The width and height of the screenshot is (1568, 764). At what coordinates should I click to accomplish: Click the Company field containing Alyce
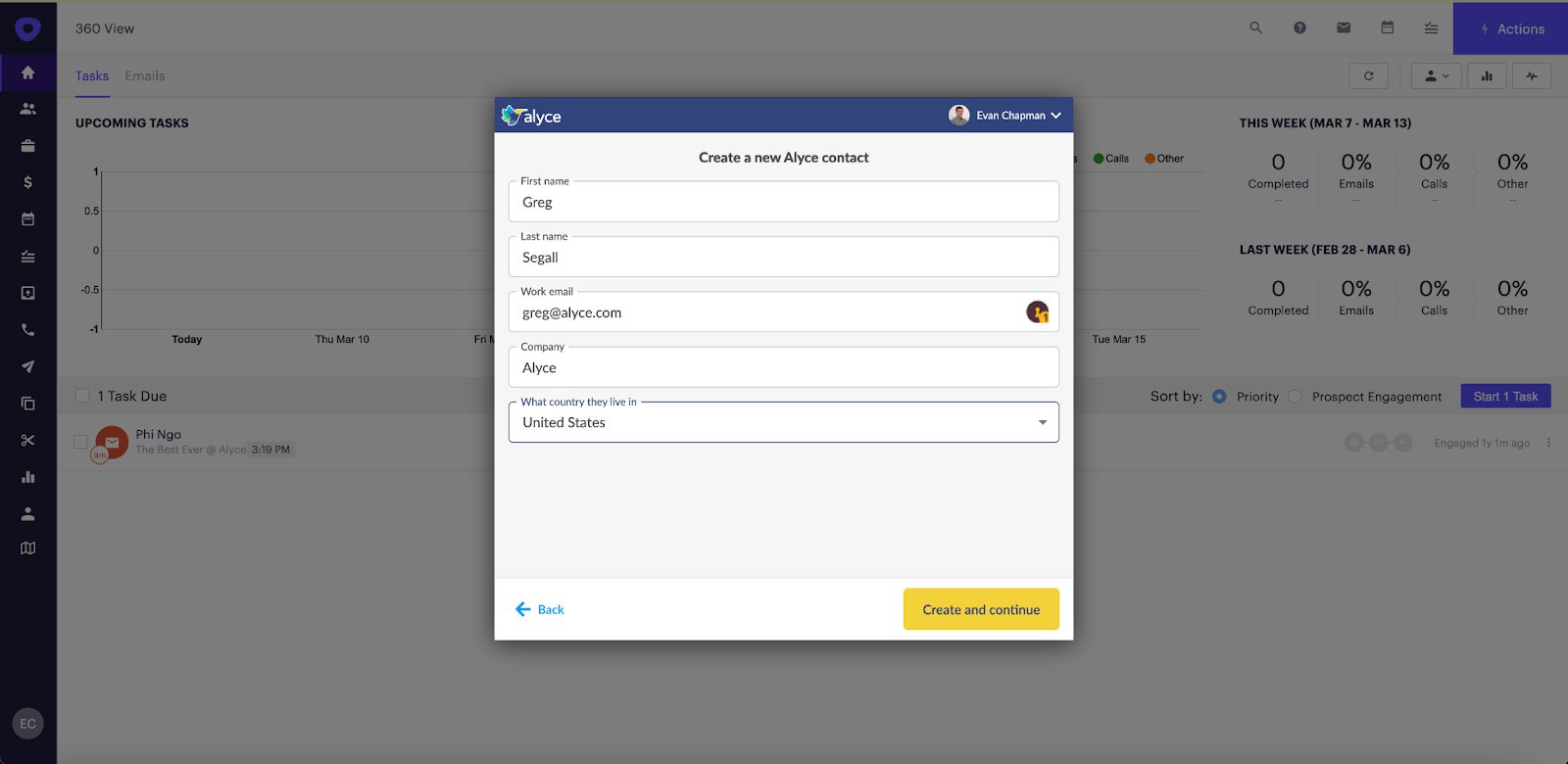784,367
